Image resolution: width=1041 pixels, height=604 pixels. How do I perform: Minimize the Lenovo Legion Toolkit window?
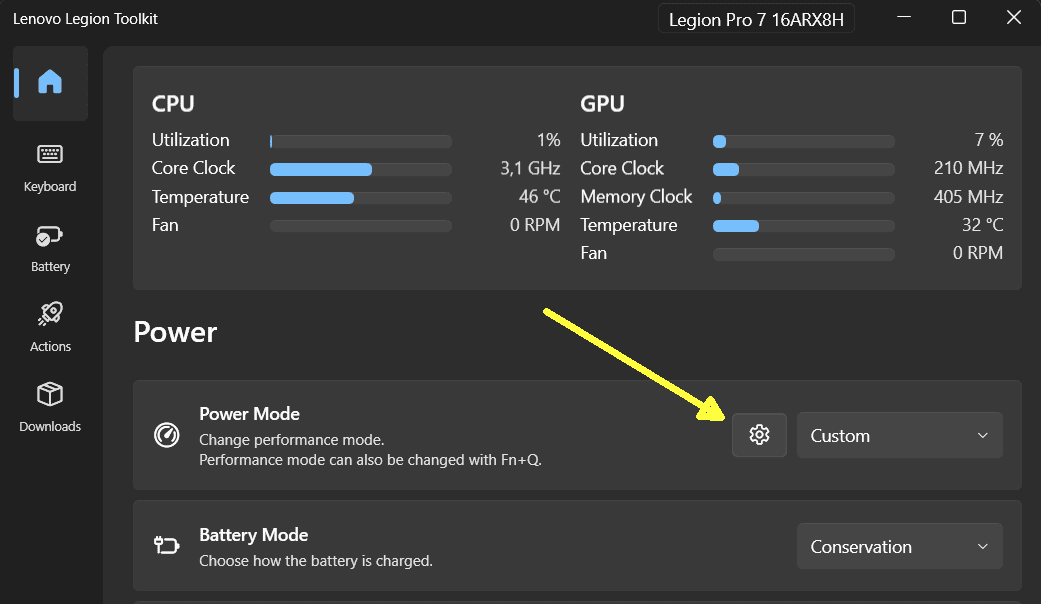(905, 17)
